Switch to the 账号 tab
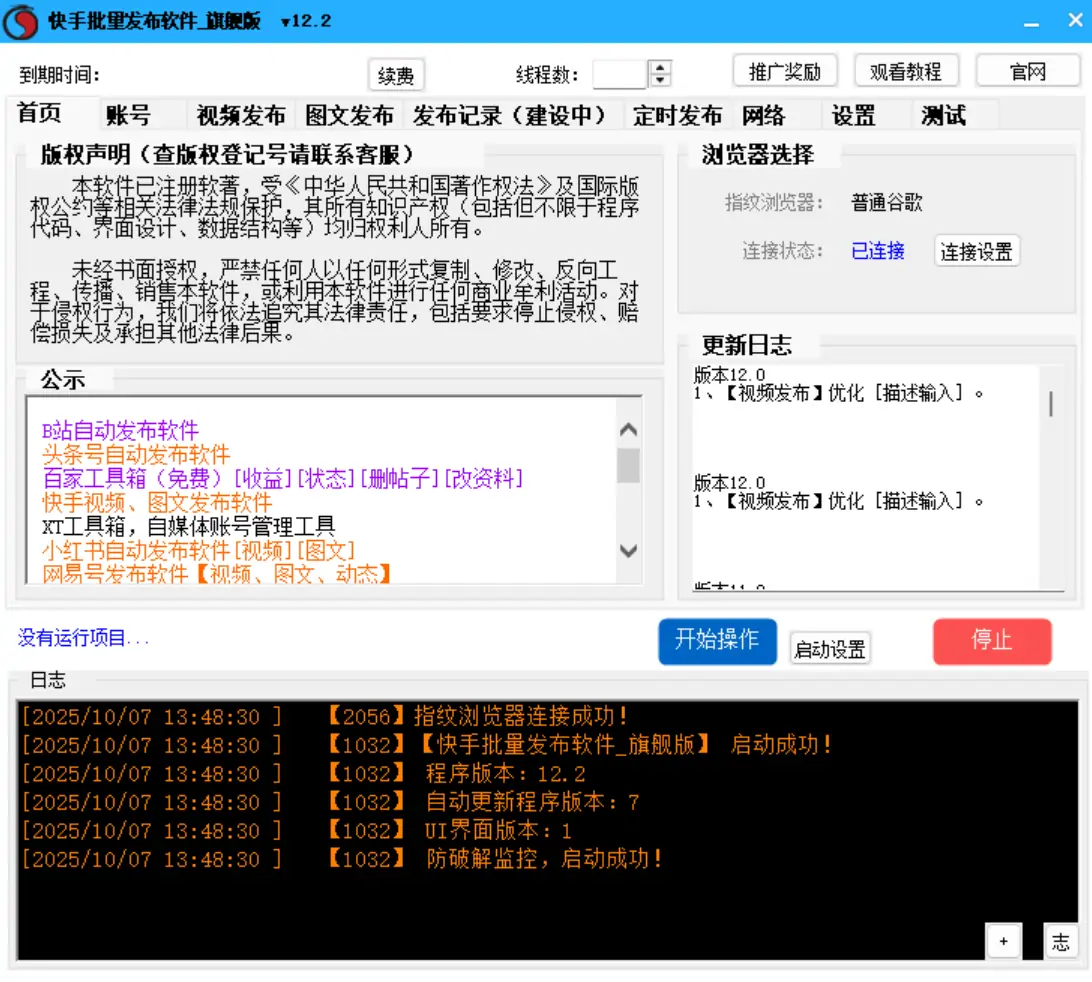1092x982 pixels. 128,116
